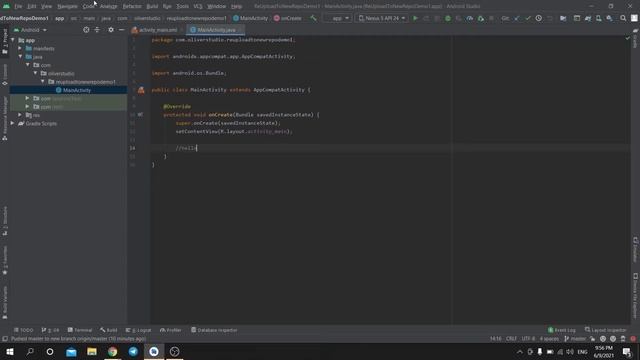
Task: Open the Analyze menu
Action: coord(109,6)
